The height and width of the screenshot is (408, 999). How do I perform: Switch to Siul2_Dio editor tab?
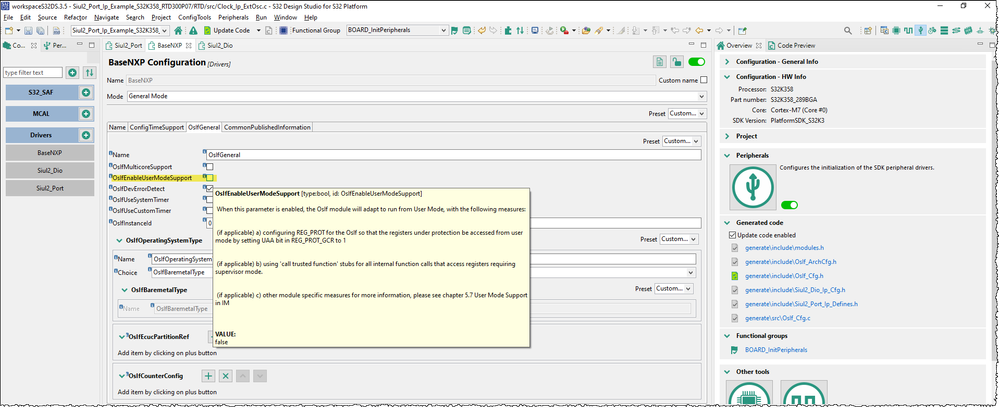click(218, 46)
